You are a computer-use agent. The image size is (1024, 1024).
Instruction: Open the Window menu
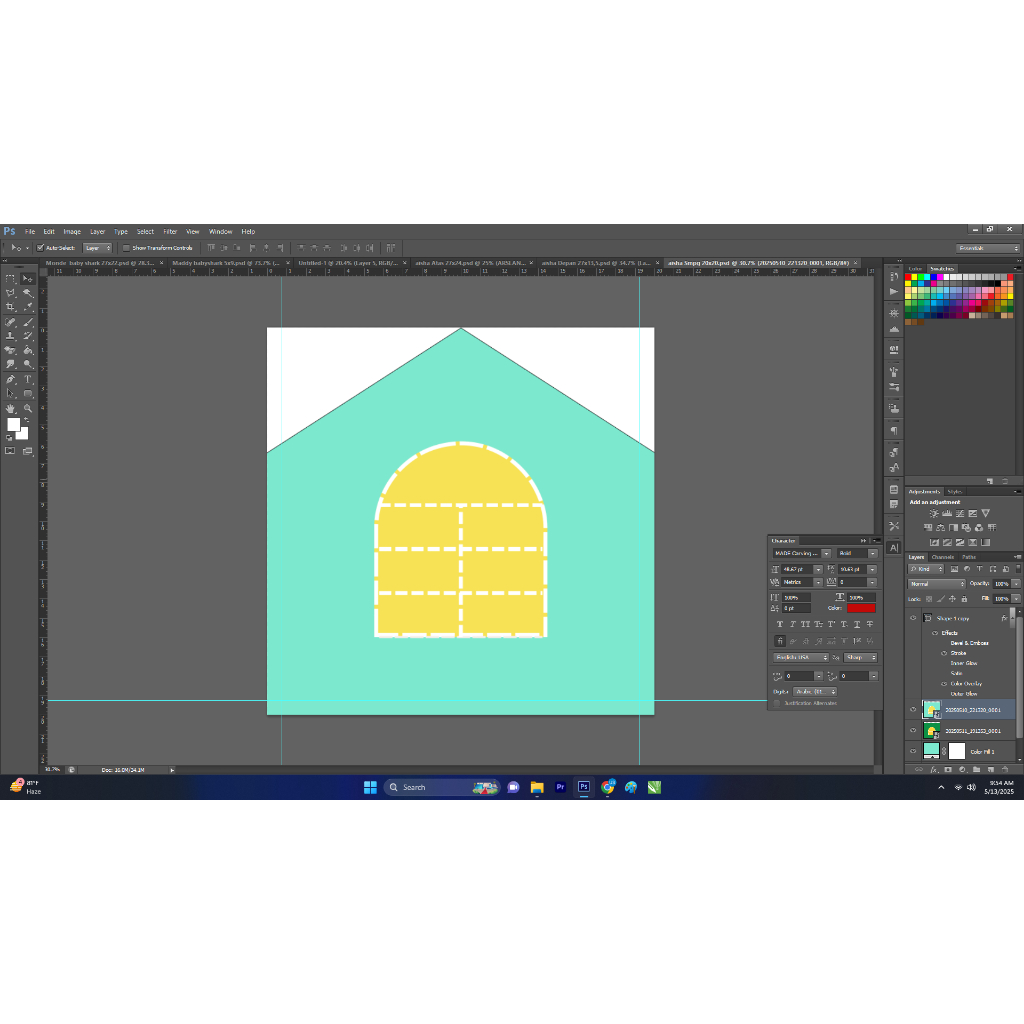[221, 231]
